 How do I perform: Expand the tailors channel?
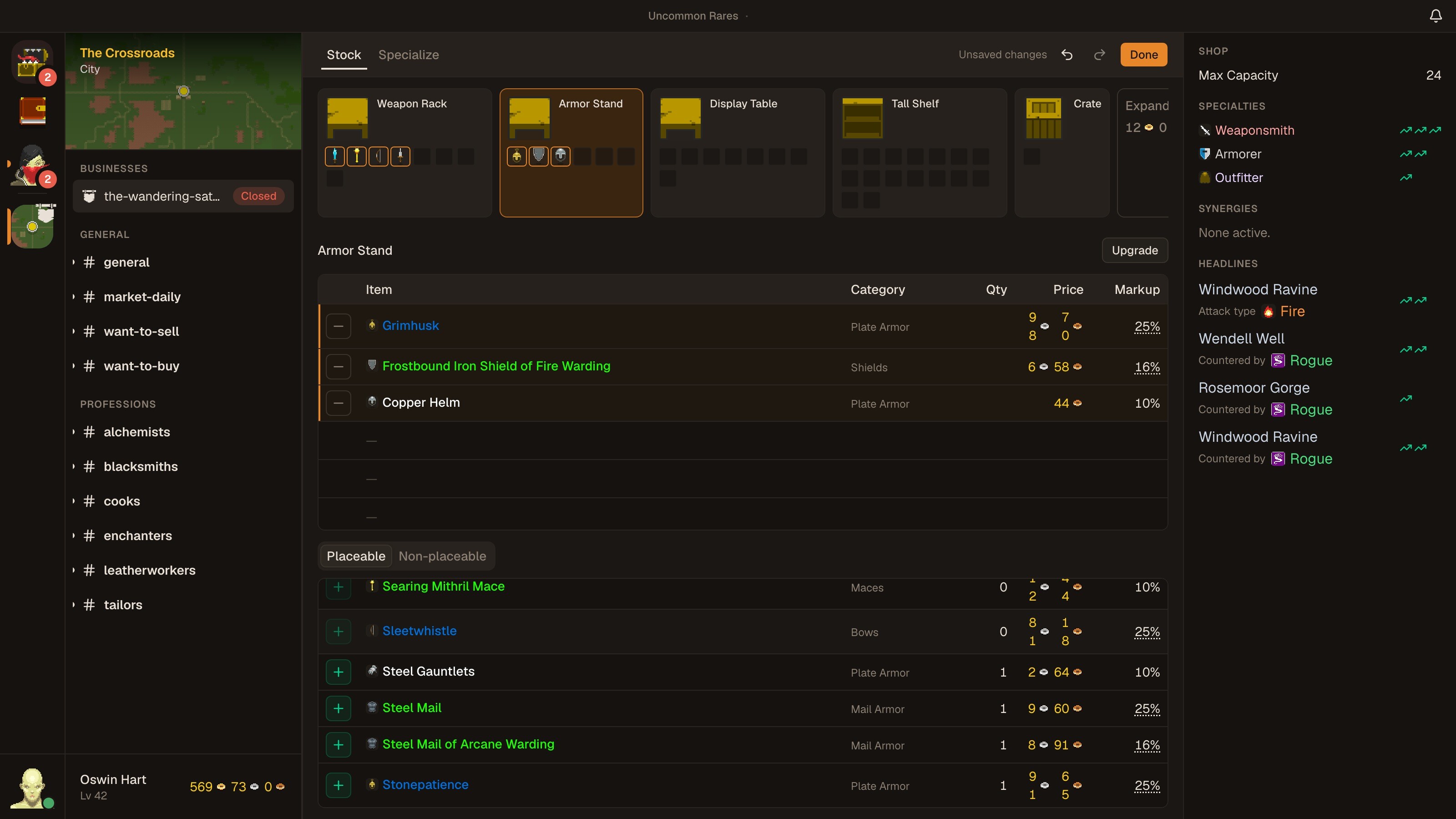click(73, 605)
